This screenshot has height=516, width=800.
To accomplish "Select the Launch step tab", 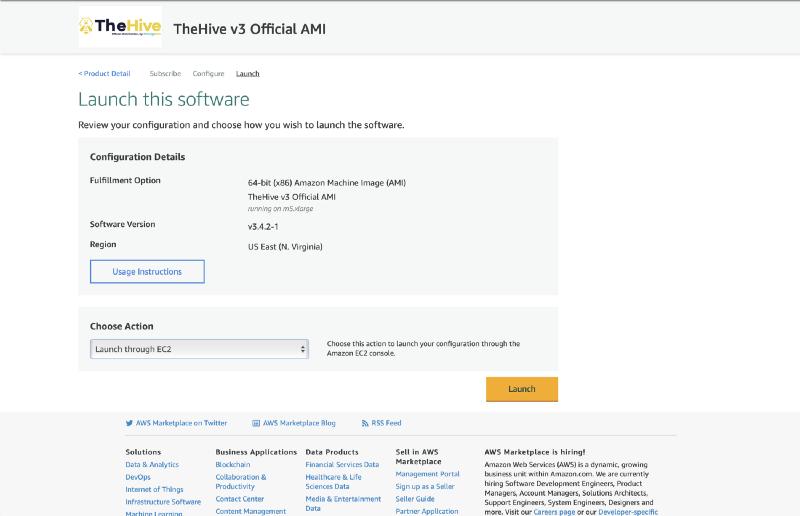I will (x=247, y=74).
